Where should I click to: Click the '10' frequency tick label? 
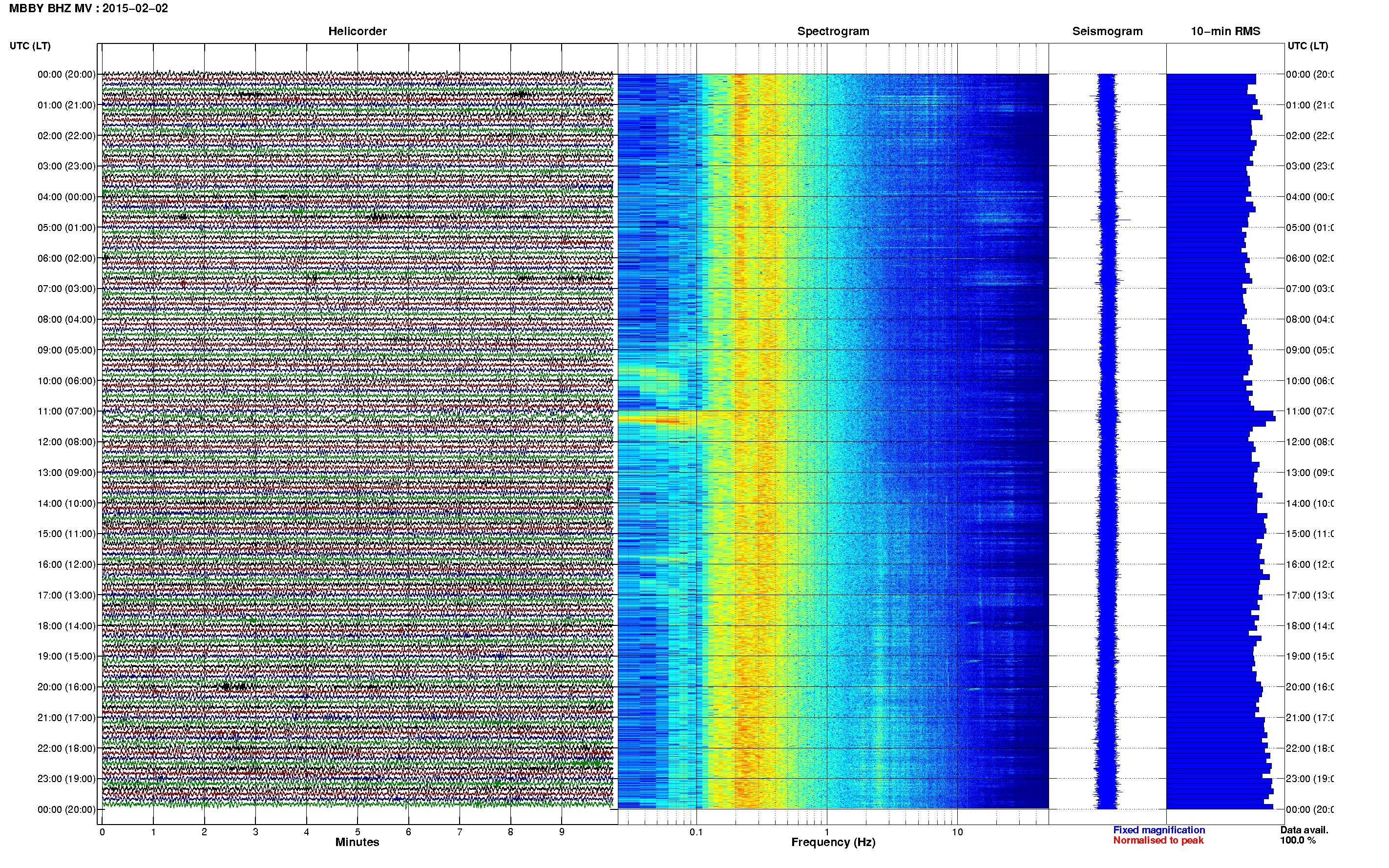pyautogui.click(x=957, y=832)
